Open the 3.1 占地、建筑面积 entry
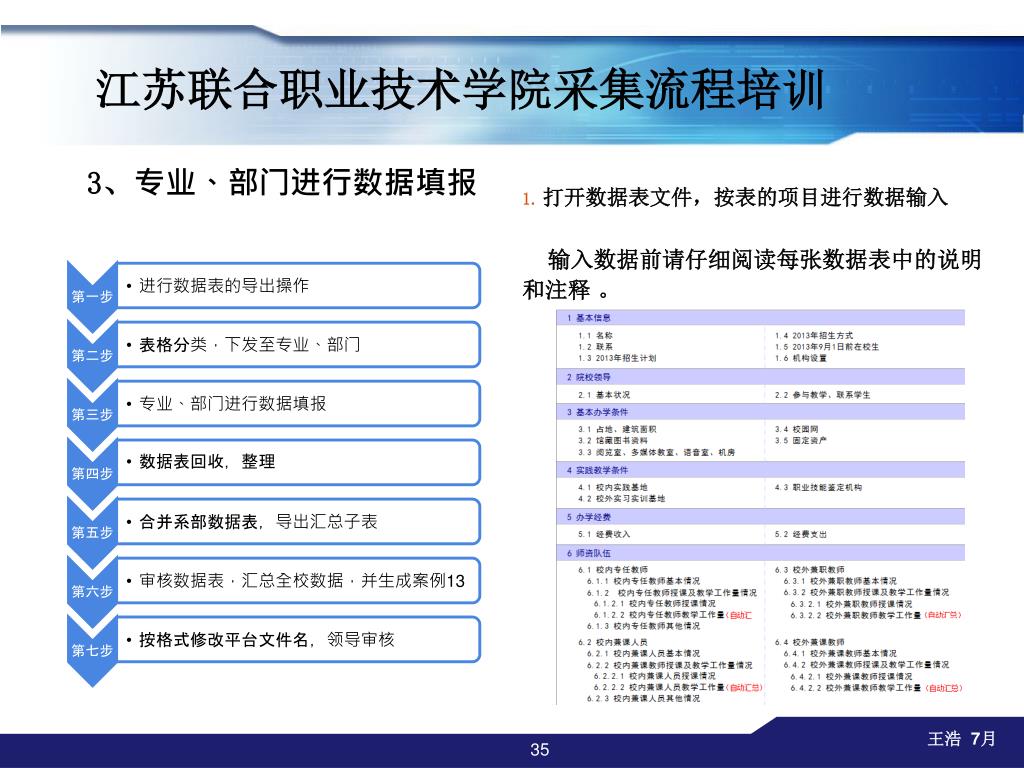This screenshot has width=1024, height=768. coord(617,429)
